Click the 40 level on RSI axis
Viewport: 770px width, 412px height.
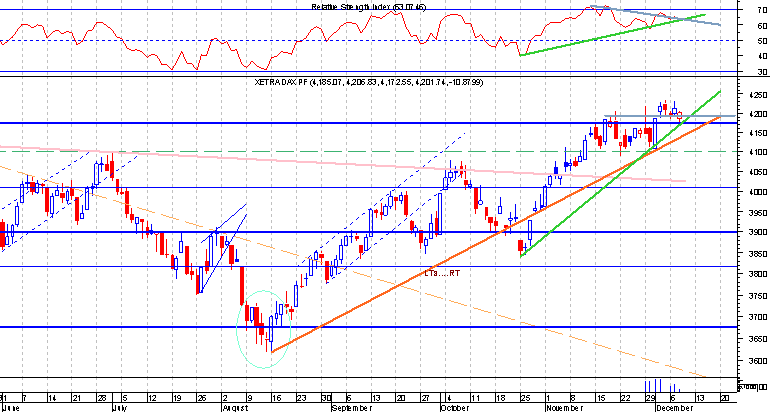click(763, 56)
